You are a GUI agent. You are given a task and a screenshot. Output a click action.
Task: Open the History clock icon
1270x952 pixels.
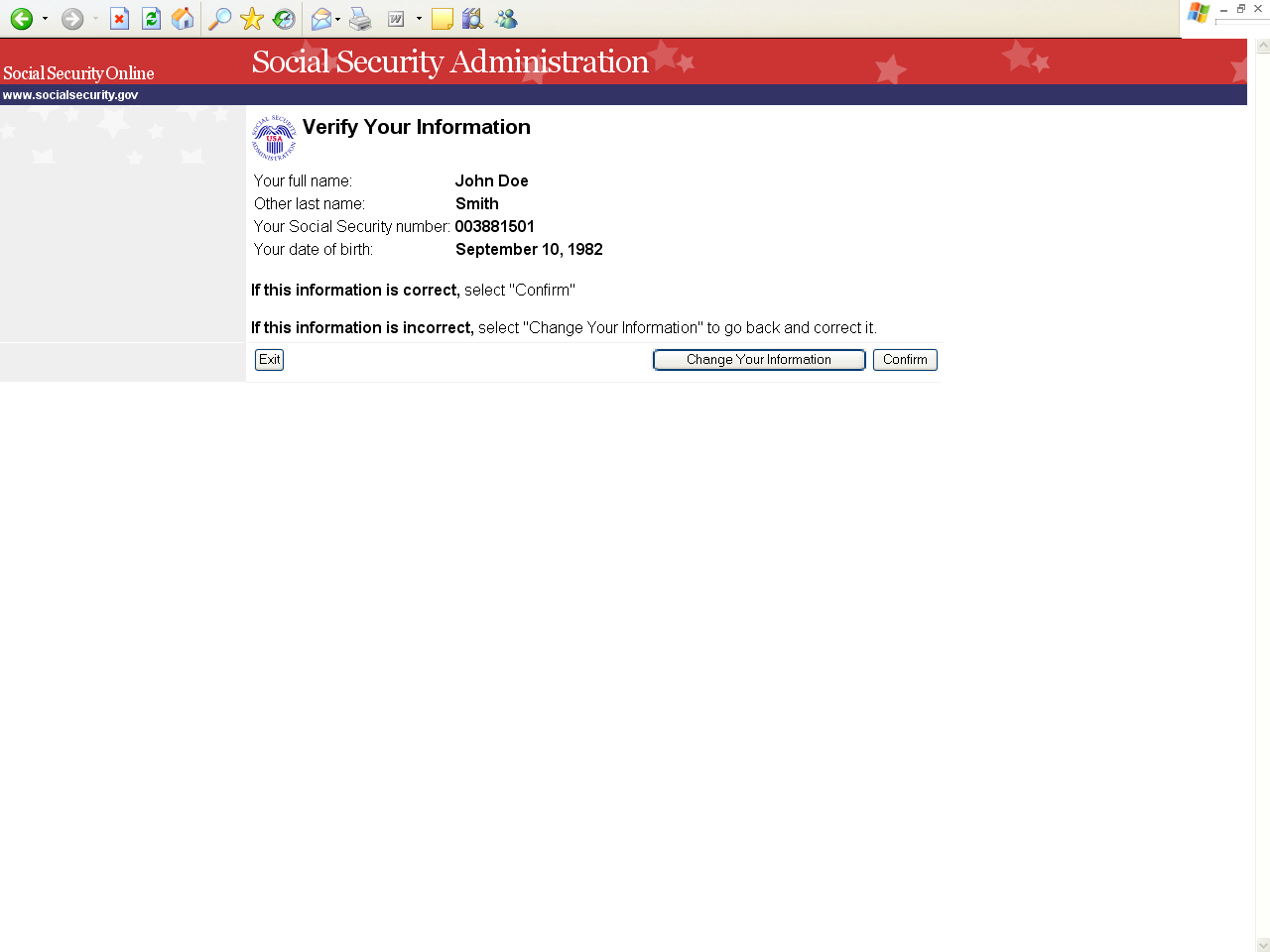click(x=284, y=19)
